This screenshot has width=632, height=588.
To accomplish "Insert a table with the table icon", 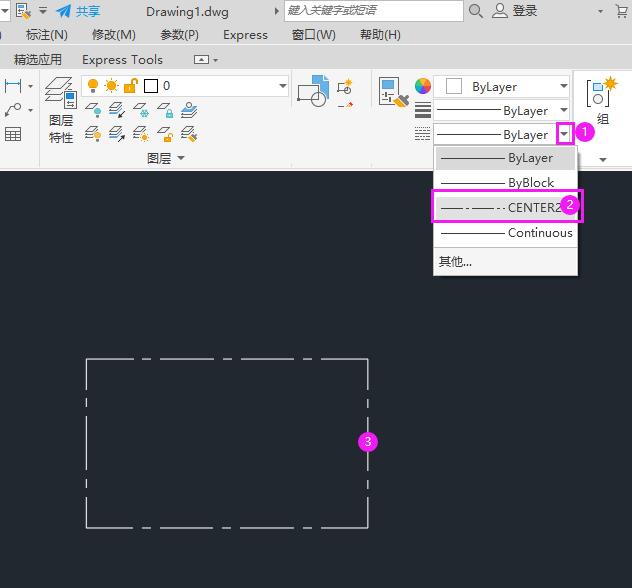I will coord(13,134).
